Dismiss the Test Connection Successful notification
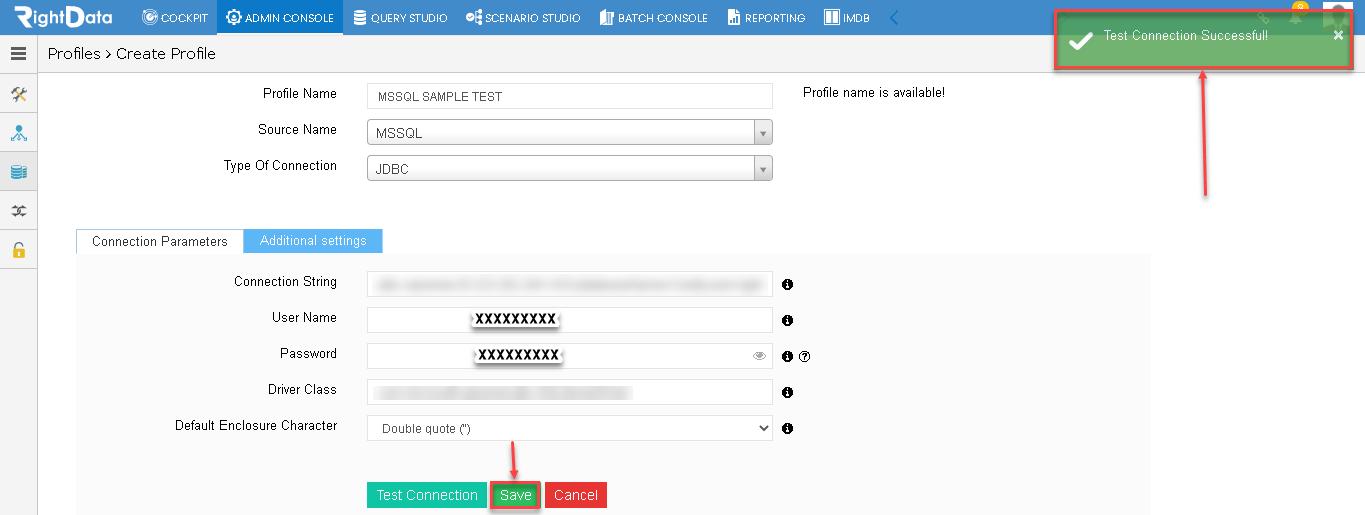 tap(1338, 35)
